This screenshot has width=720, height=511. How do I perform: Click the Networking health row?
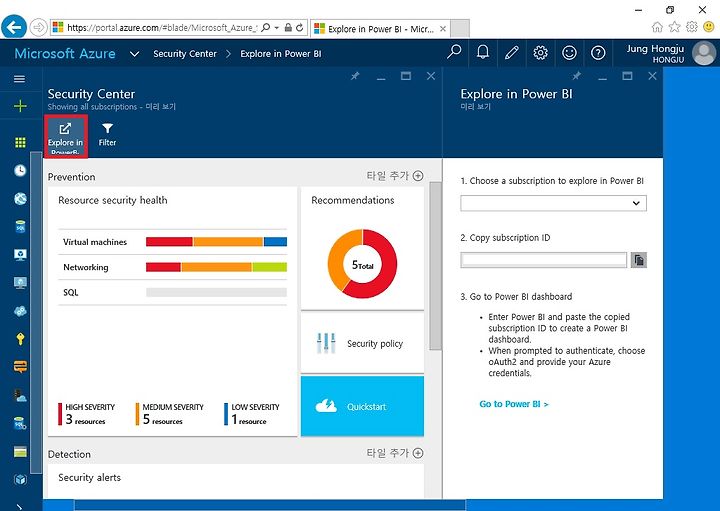pos(173,267)
